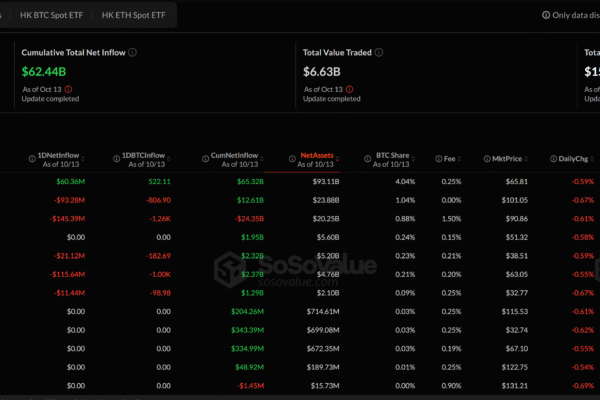
Task: Click info icon before MktPrice column header
Action: pyautogui.click(x=486, y=158)
